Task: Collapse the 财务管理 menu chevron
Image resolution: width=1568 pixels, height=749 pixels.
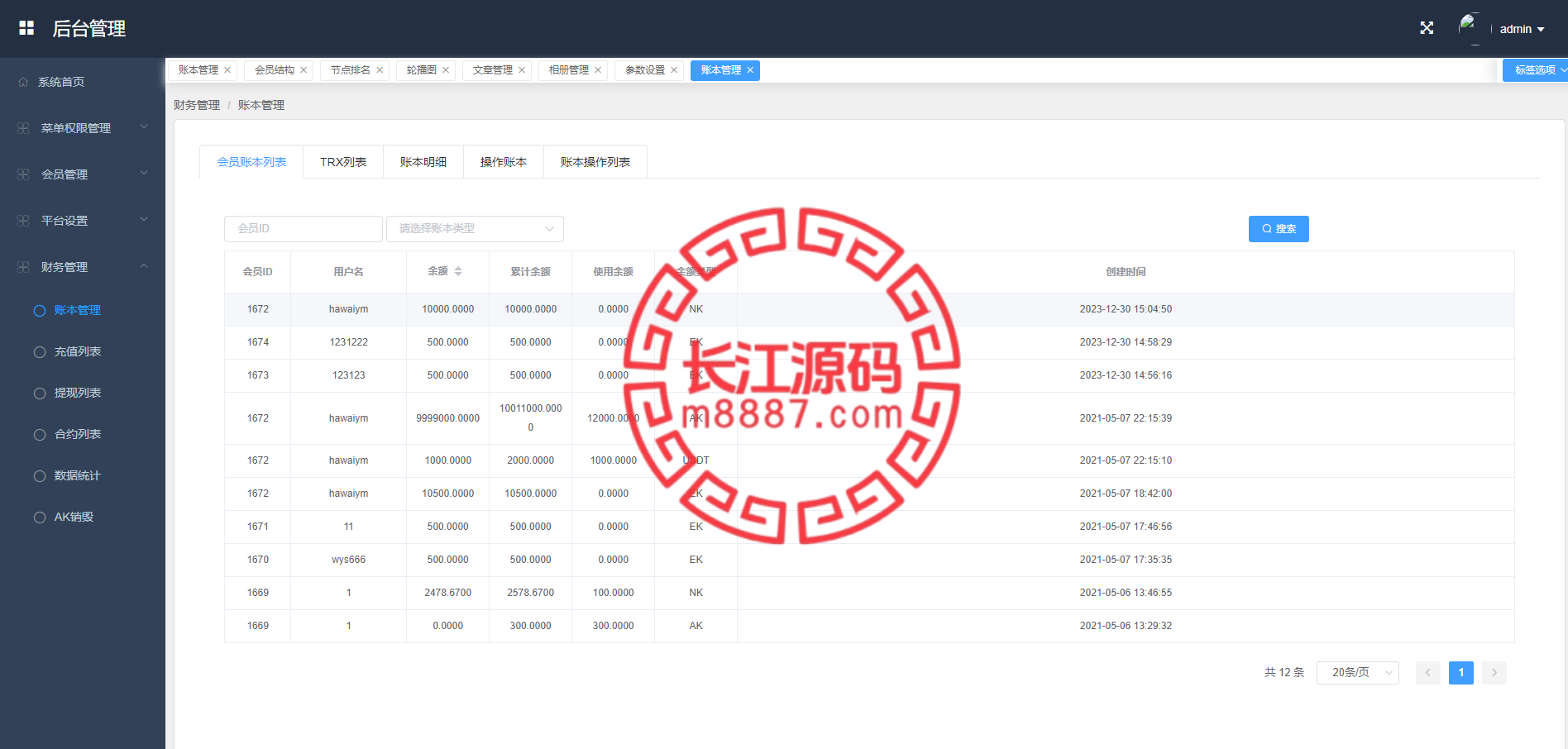Action: [144, 266]
